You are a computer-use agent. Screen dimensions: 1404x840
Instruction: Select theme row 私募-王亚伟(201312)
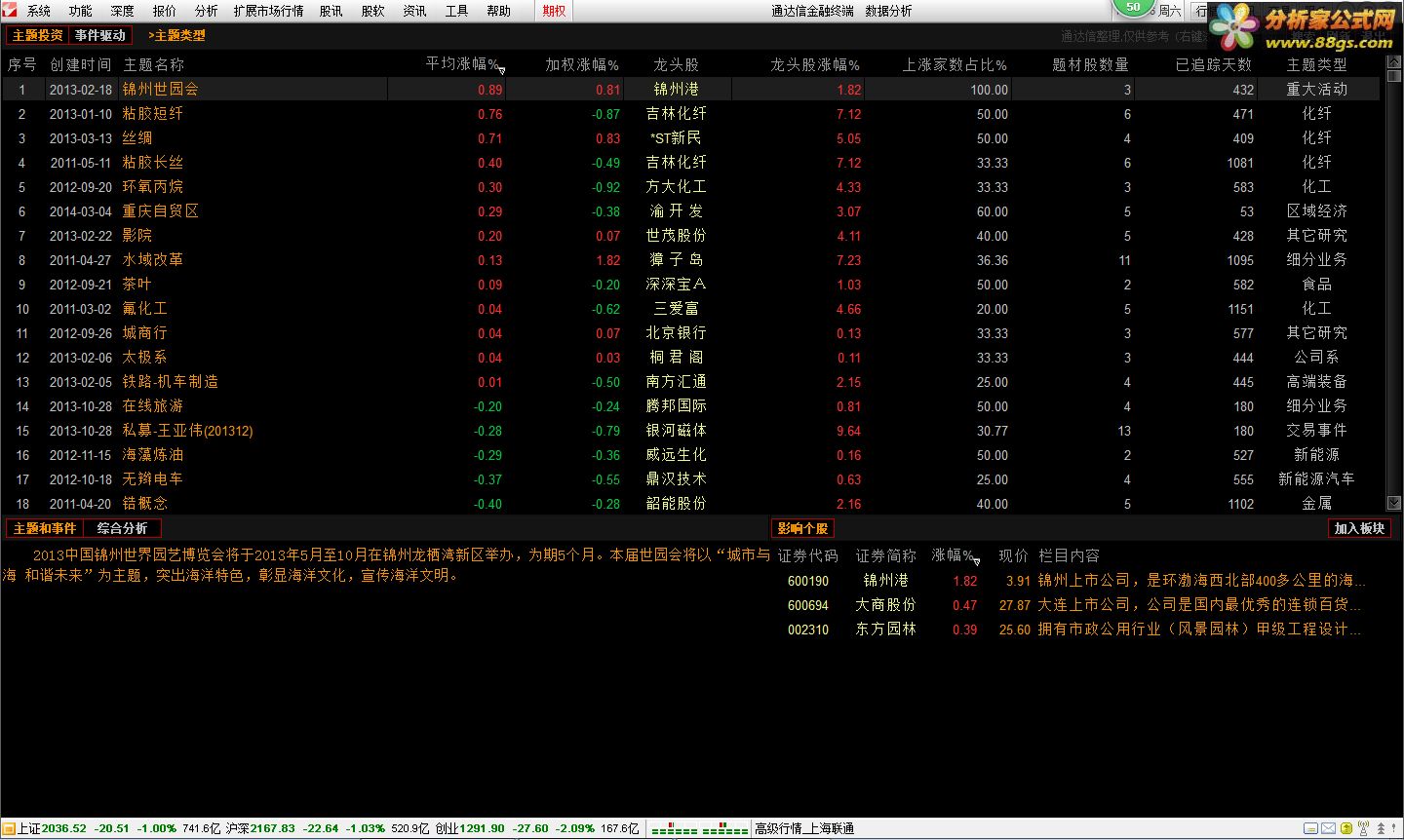pos(690,431)
